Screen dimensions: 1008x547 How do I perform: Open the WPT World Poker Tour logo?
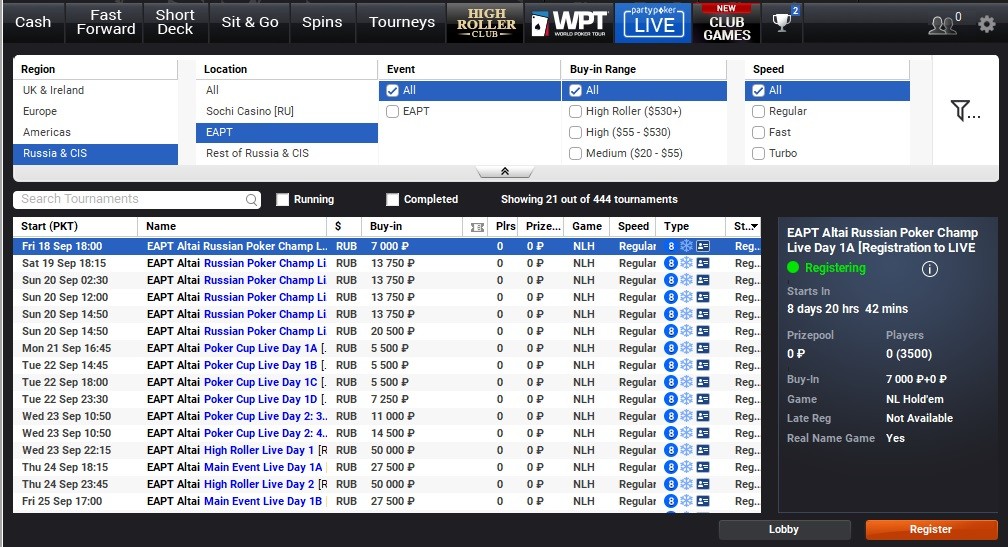point(570,22)
